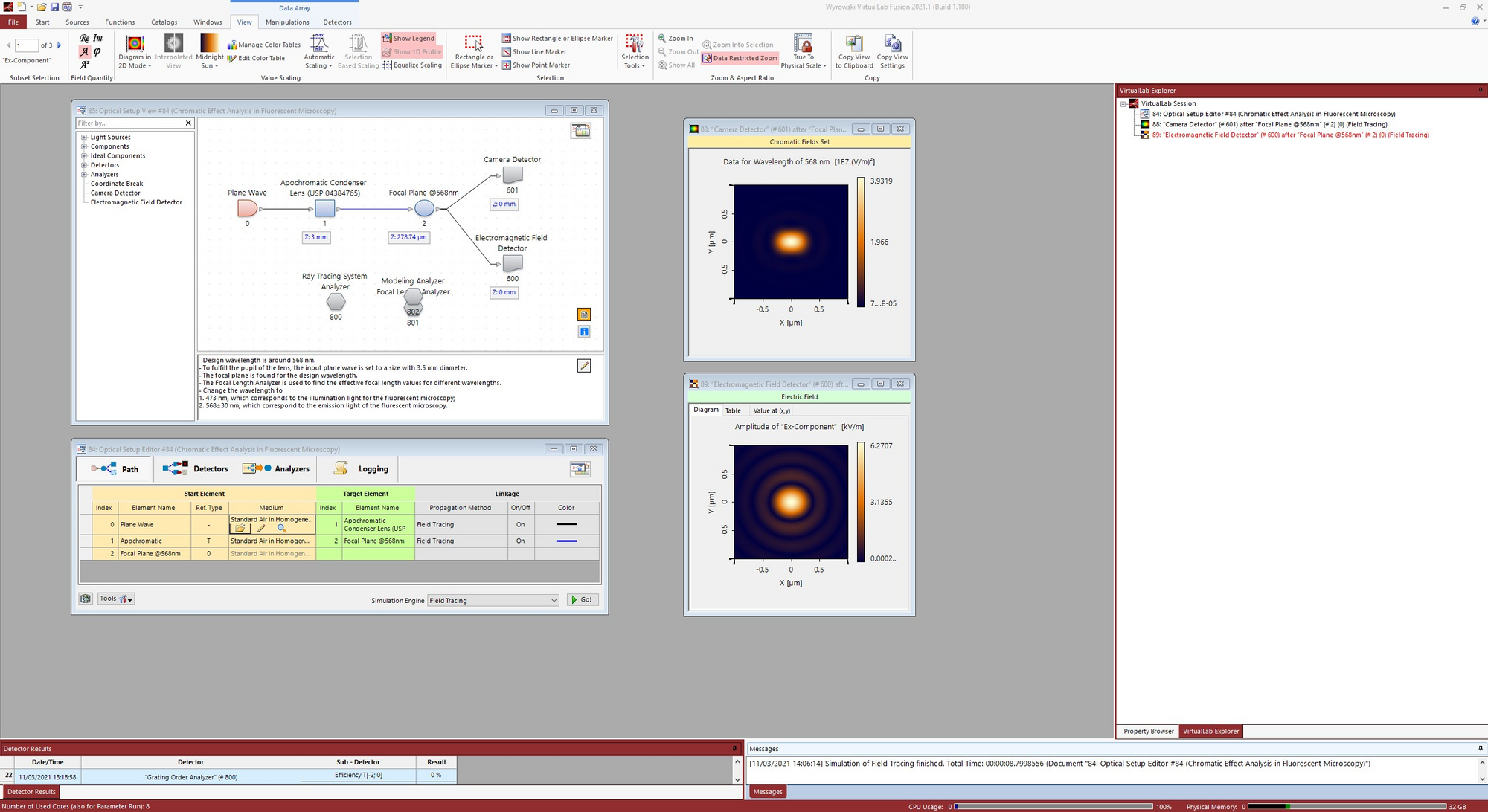Open the Simulation Engine combo box
This screenshot has width=1488, height=812.
pyautogui.click(x=493, y=601)
